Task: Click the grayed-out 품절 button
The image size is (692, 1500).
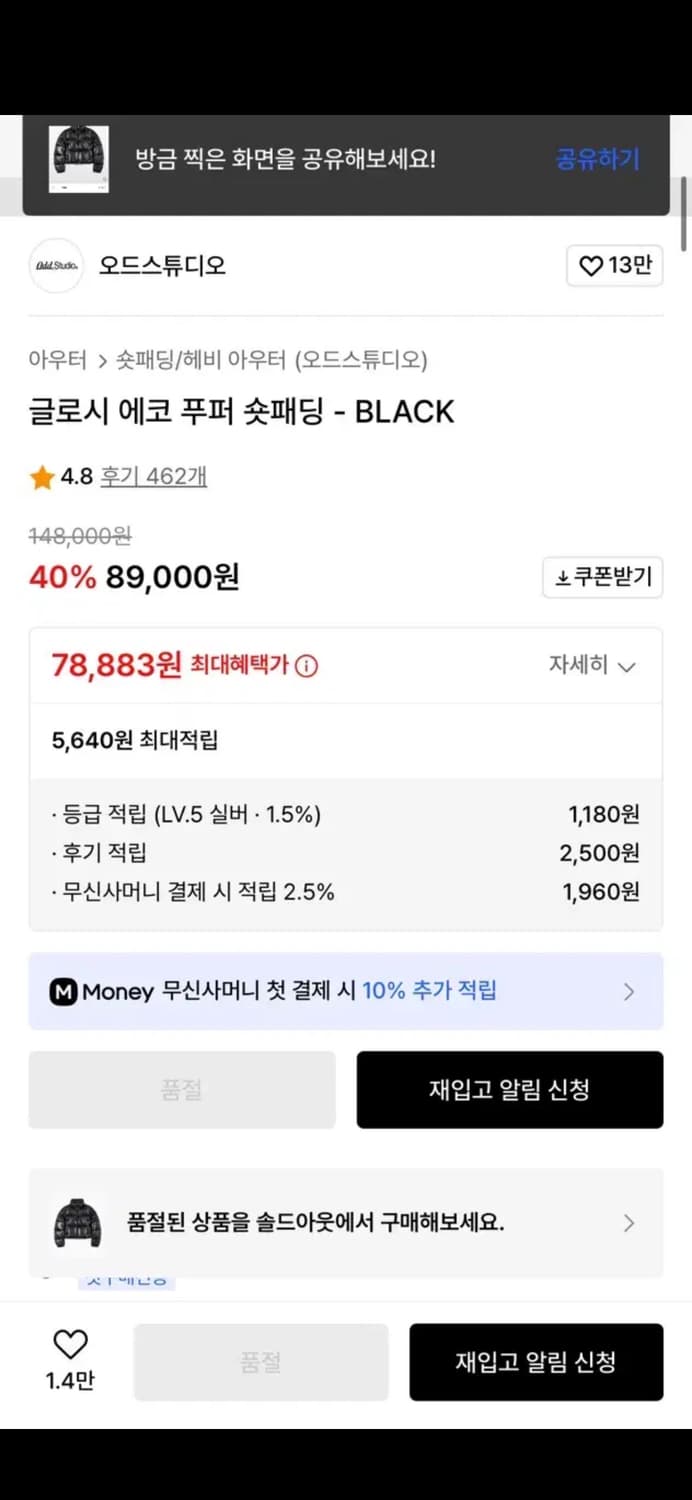Action: 182,1090
